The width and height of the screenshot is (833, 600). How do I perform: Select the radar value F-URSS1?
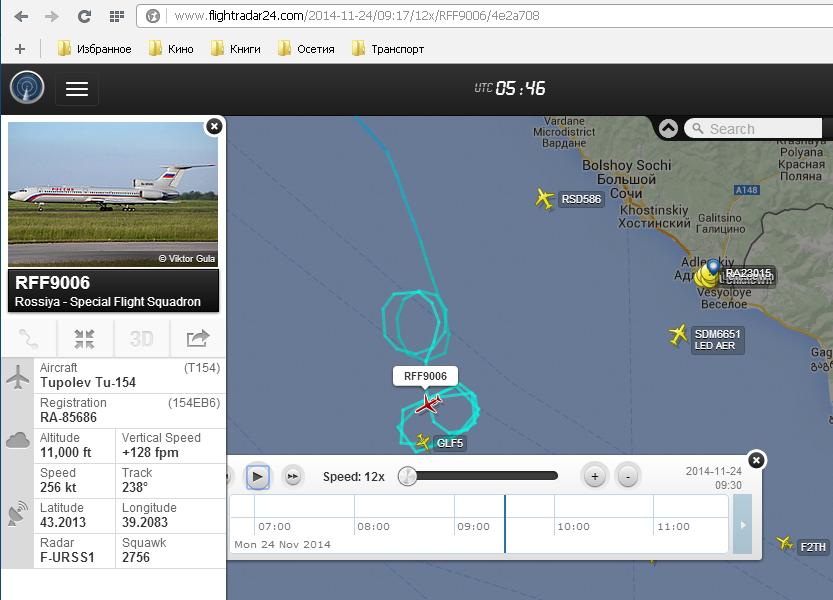point(67,557)
